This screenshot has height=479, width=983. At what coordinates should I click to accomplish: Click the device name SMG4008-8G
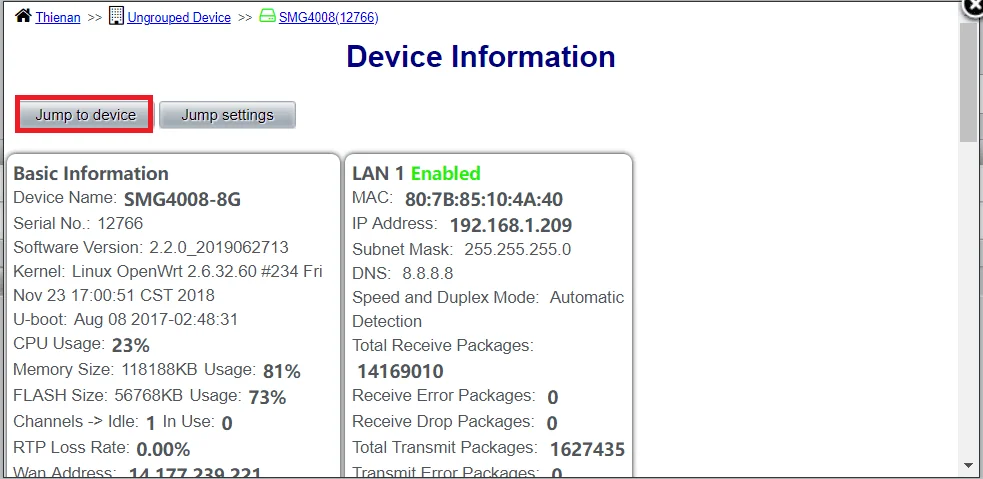coord(182,199)
